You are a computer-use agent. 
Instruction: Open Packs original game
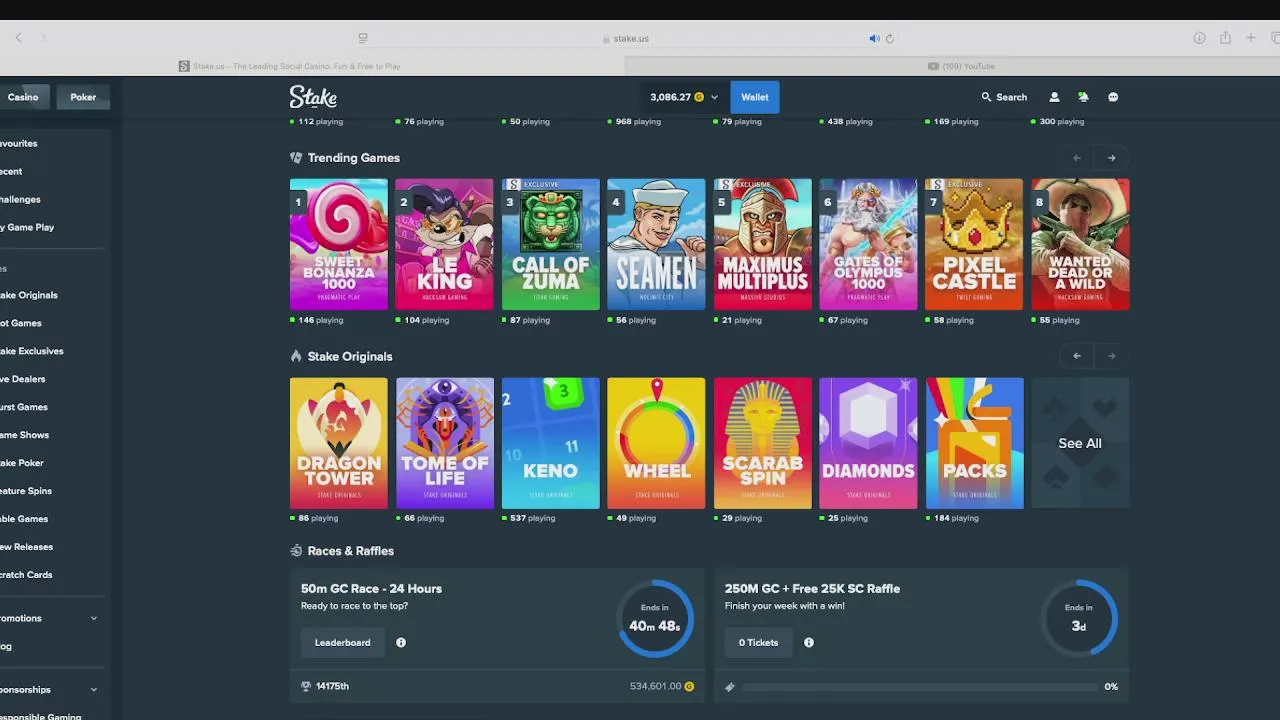point(974,443)
